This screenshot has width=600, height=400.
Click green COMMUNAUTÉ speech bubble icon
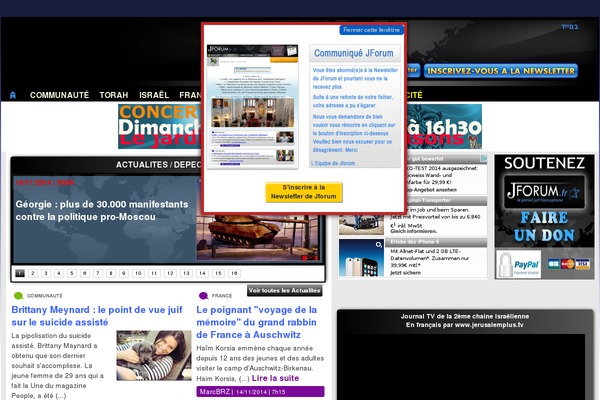point(18,296)
